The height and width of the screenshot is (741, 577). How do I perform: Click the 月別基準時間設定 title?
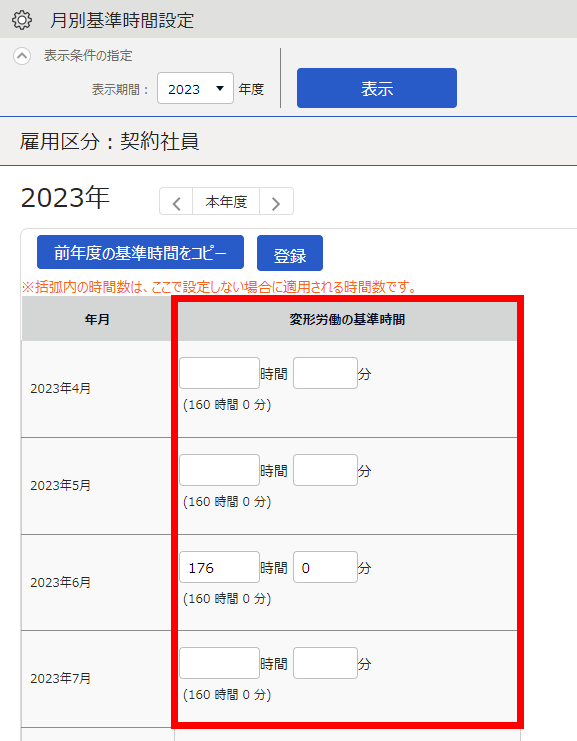(x=122, y=20)
